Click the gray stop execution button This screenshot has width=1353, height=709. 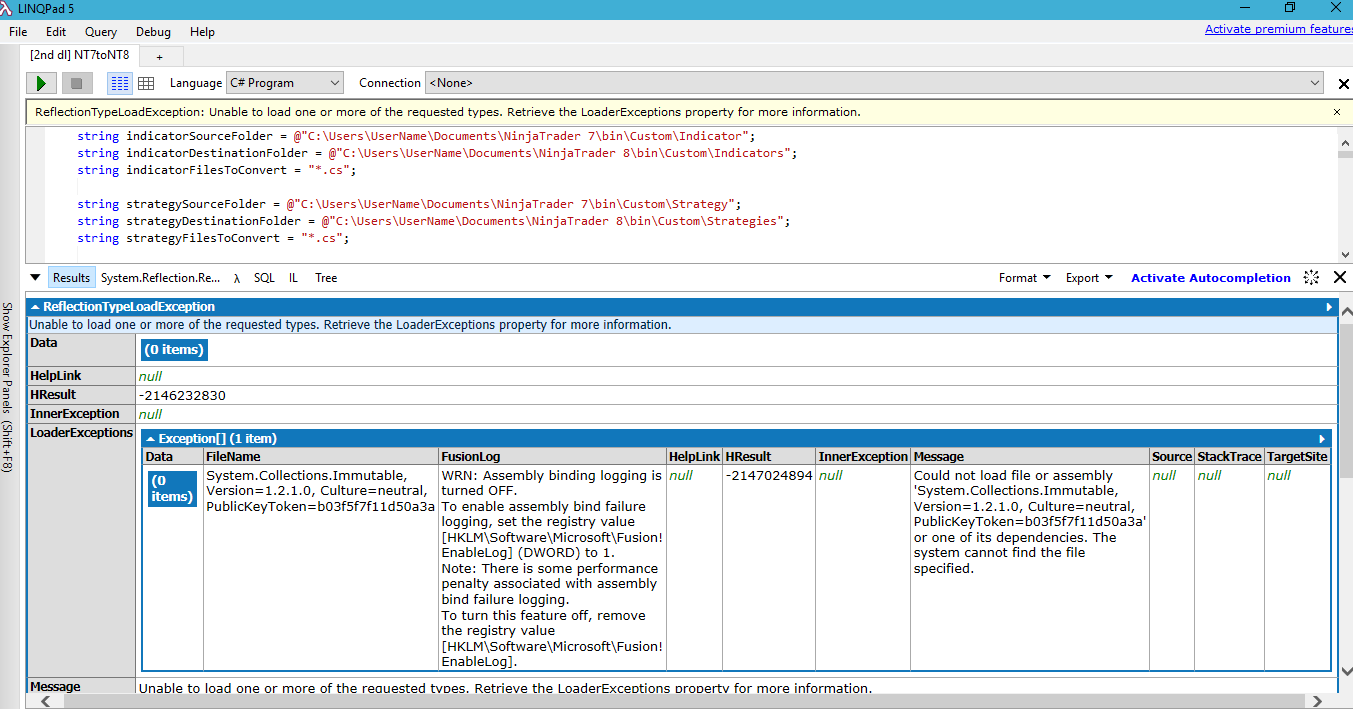point(75,83)
